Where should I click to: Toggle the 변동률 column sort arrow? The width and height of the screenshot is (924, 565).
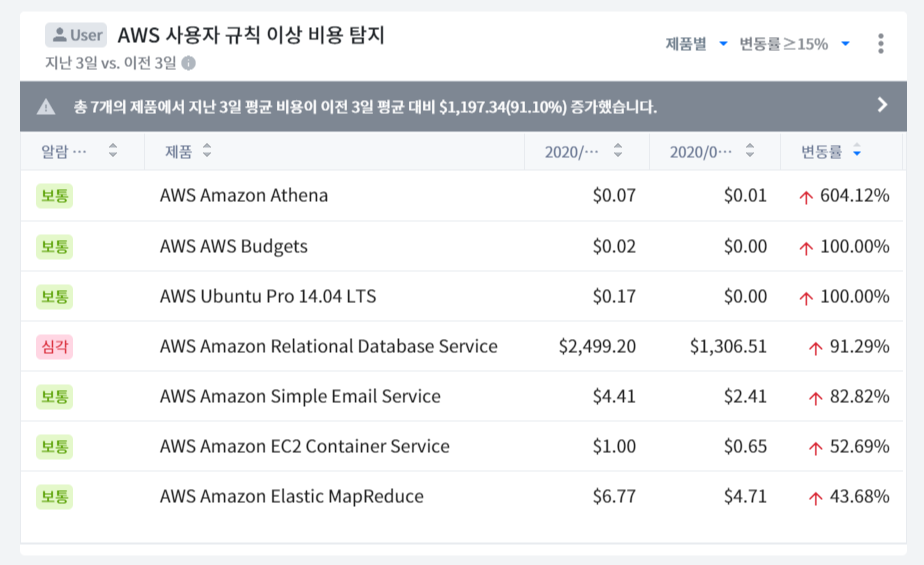857,152
